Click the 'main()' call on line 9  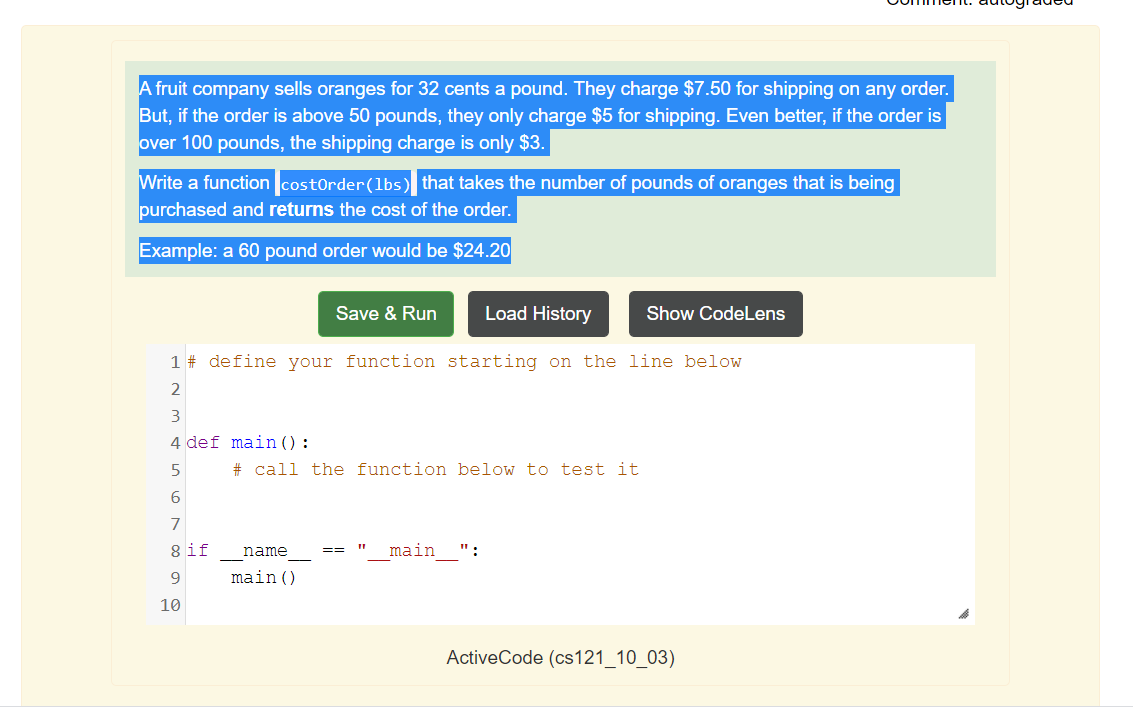262,577
